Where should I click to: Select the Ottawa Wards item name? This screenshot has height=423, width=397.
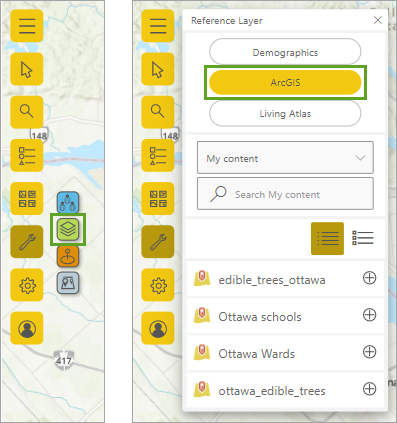[x=257, y=354]
